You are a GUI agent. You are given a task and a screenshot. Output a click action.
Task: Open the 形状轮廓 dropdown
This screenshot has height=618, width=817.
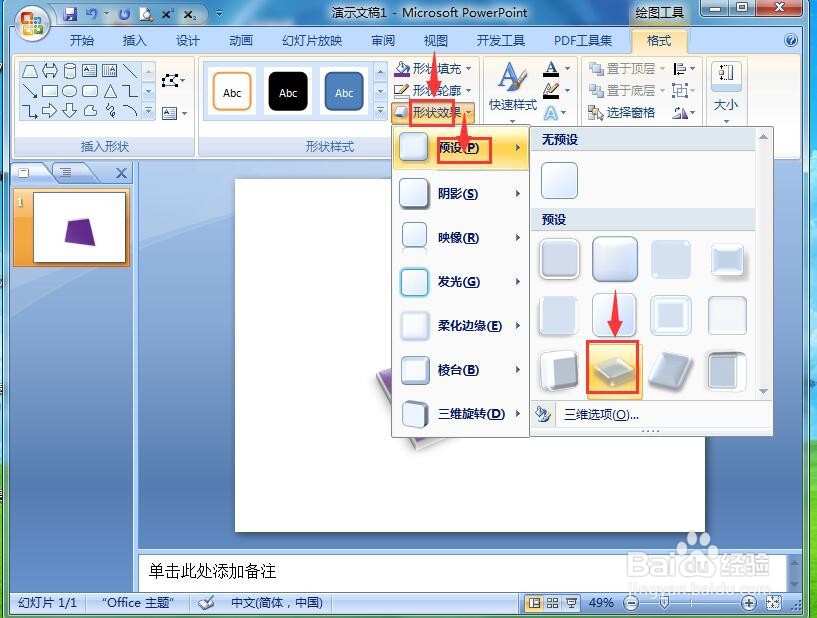tap(434, 90)
